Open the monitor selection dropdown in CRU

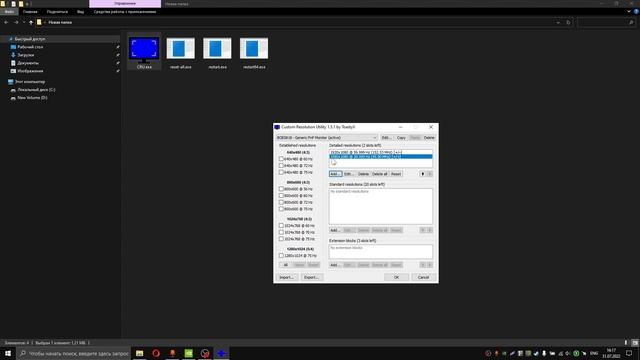pos(327,138)
